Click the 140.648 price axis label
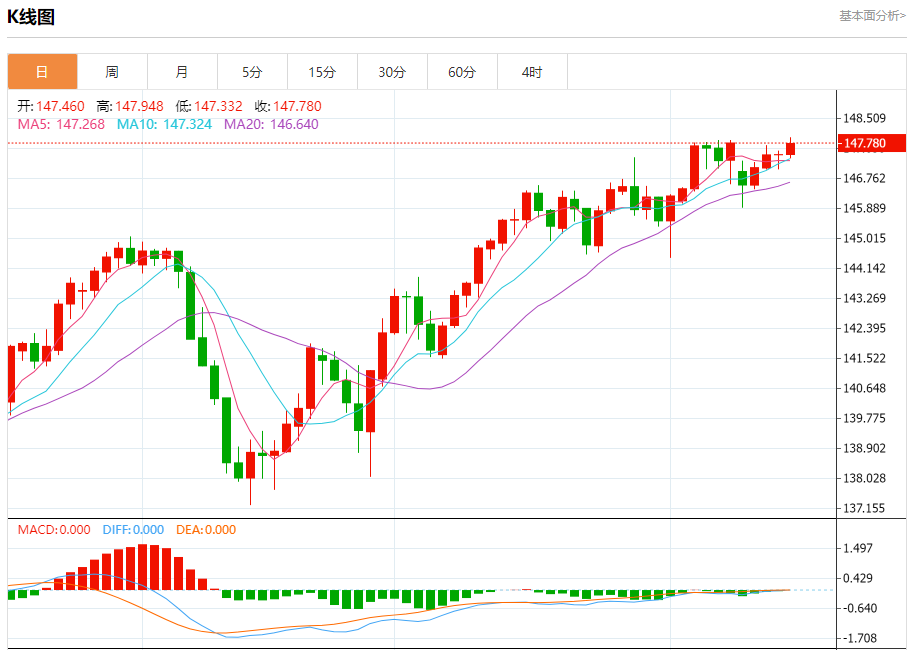This screenshot has width=916, height=650. (x=864, y=388)
